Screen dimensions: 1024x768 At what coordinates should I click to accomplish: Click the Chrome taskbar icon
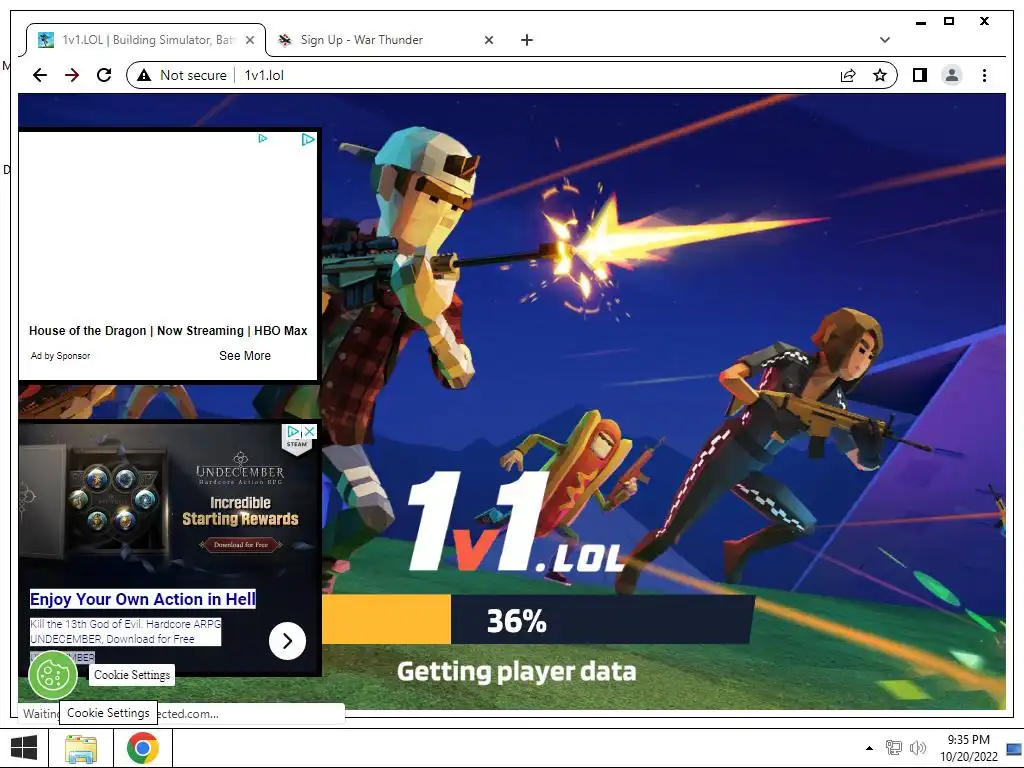(x=143, y=748)
